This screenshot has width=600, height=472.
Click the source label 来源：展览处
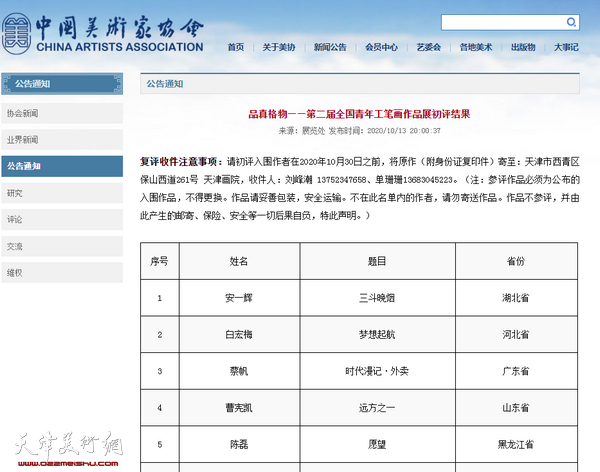coord(302,131)
